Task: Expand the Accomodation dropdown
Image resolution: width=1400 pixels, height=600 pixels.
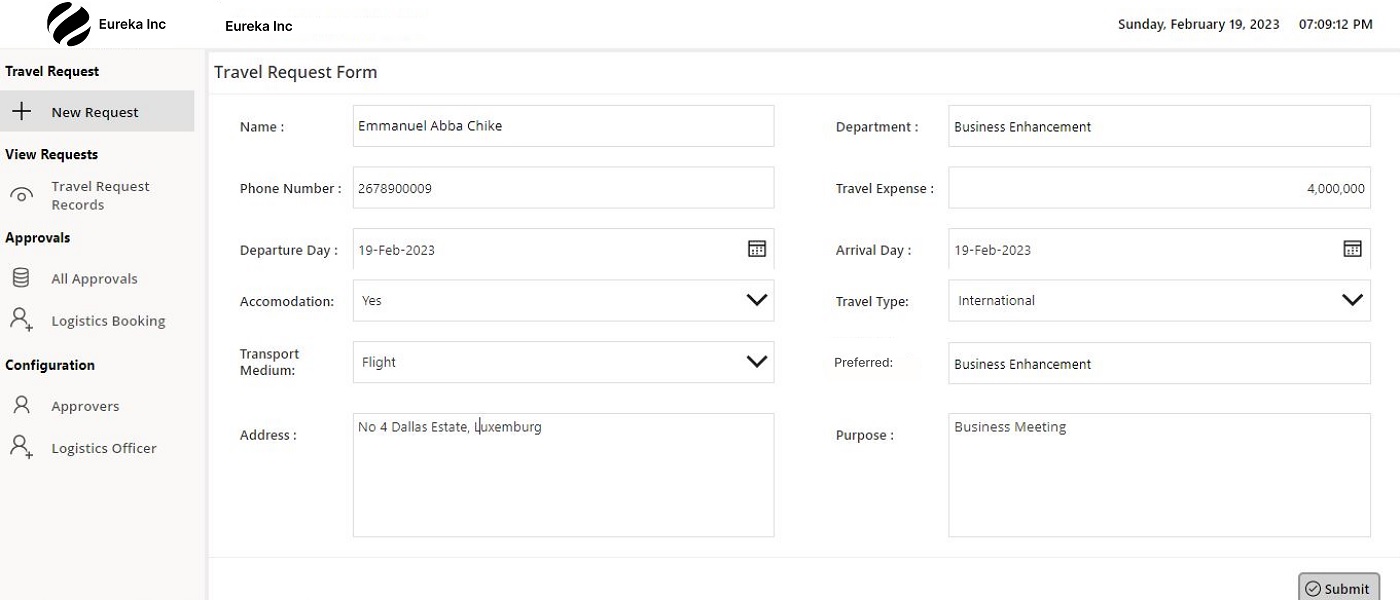Action: pos(757,299)
